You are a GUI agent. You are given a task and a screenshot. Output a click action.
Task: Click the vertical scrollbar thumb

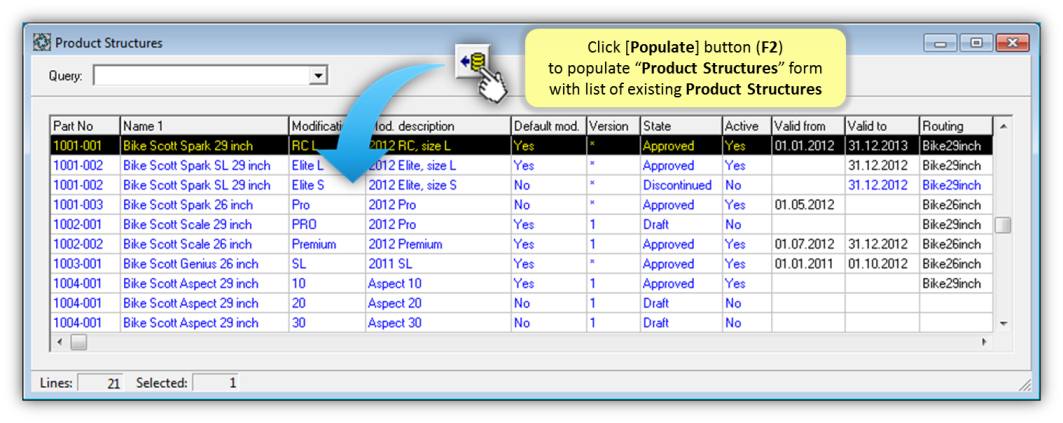[1003, 225]
